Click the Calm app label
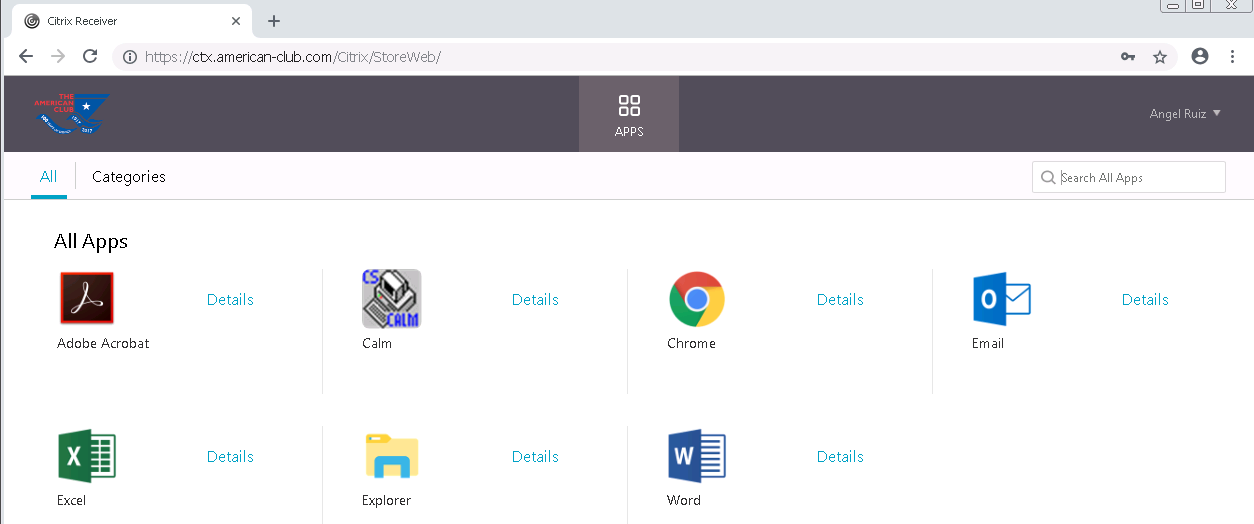 point(377,343)
